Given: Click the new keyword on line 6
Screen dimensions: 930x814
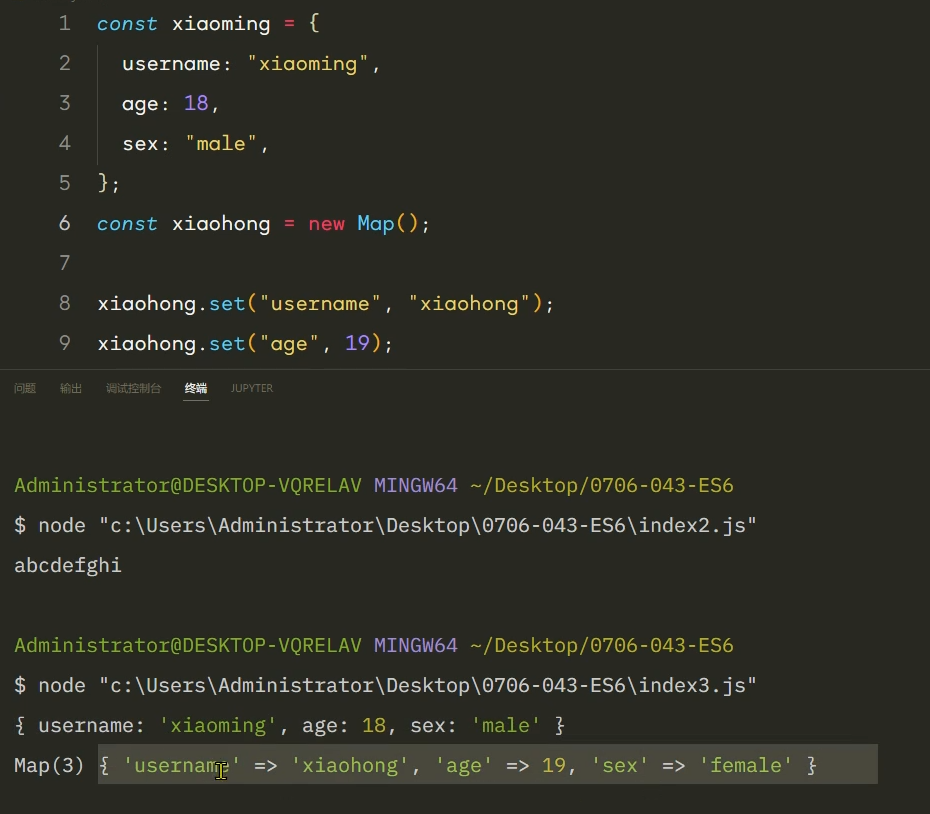Looking at the screenshot, I should click(x=326, y=223).
